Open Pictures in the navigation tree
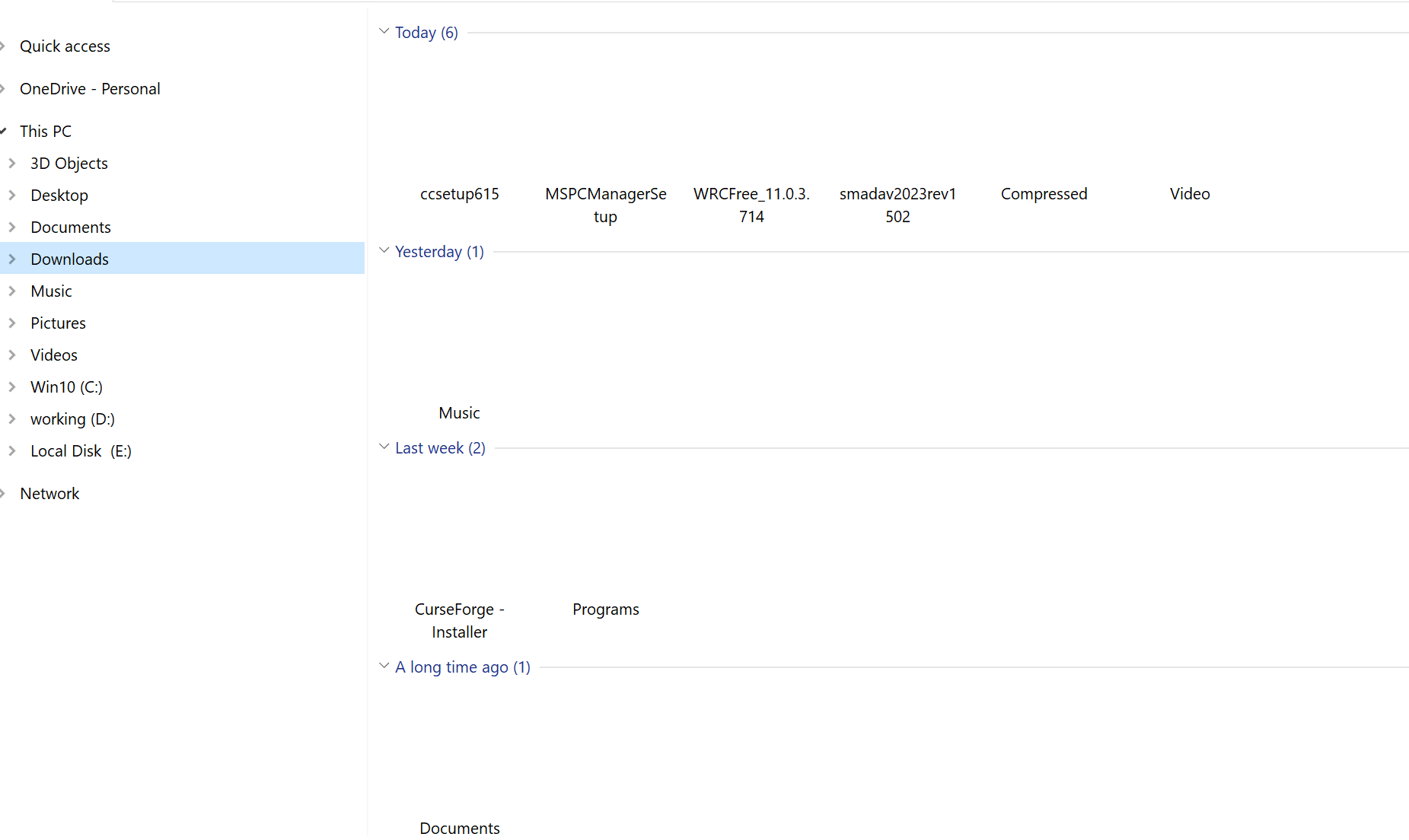1409x840 pixels. pyautogui.click(x=58, y=323)
